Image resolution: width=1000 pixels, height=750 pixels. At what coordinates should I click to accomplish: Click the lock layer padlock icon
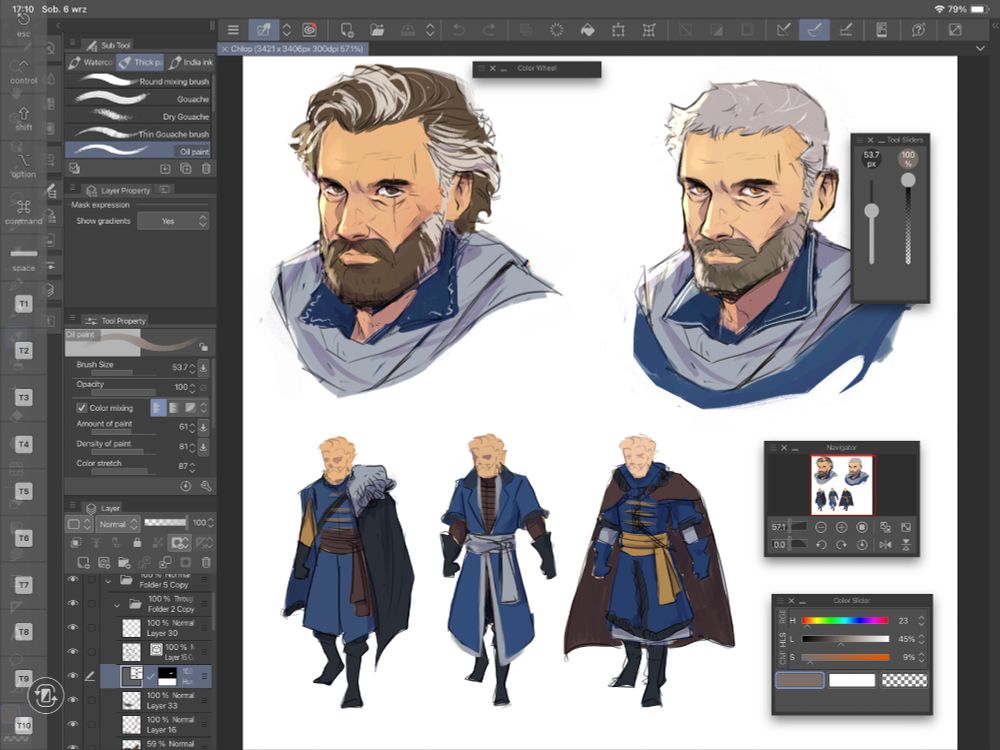(137, 543)
